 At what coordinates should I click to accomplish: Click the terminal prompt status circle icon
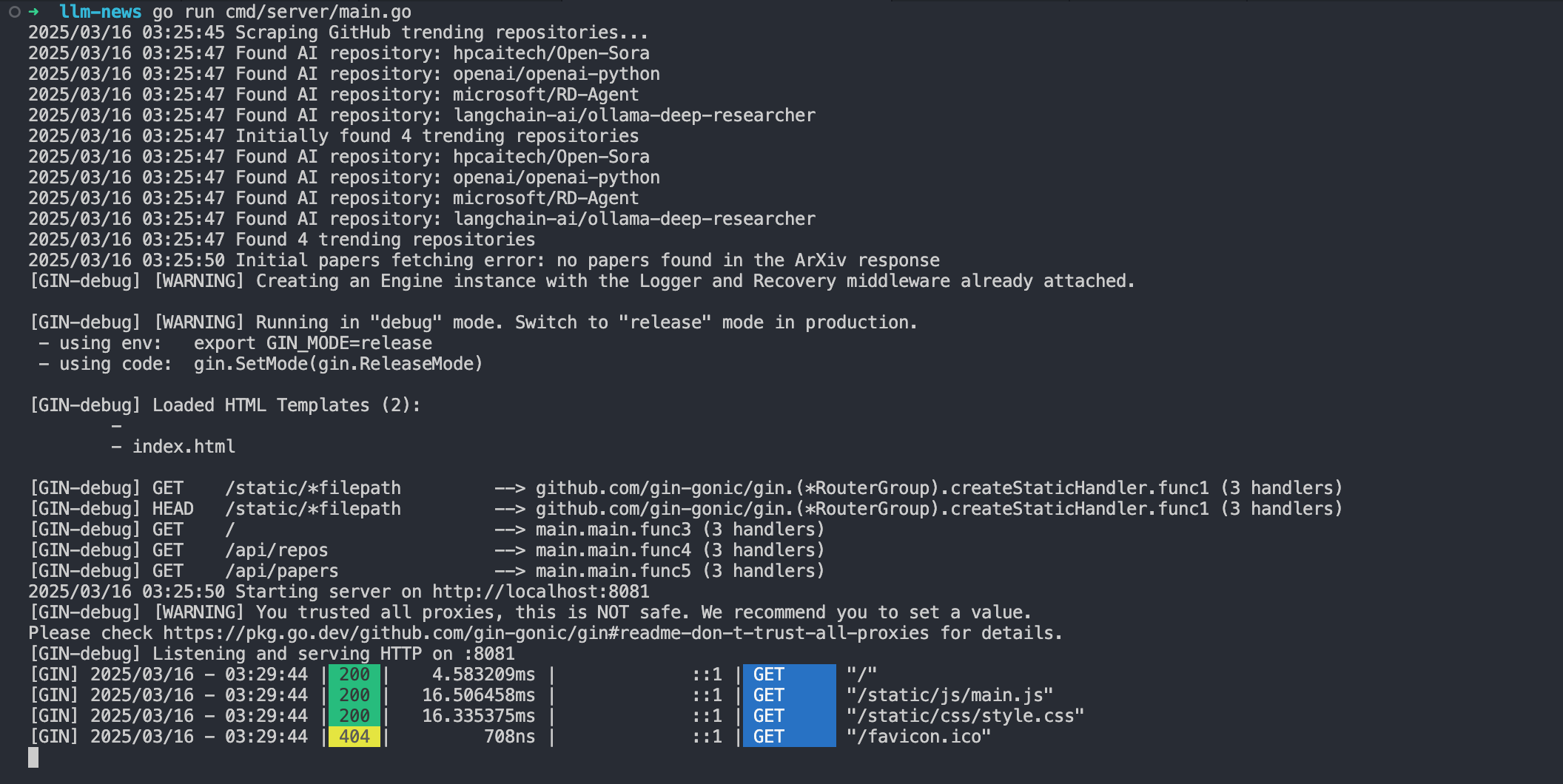(14, 12)
